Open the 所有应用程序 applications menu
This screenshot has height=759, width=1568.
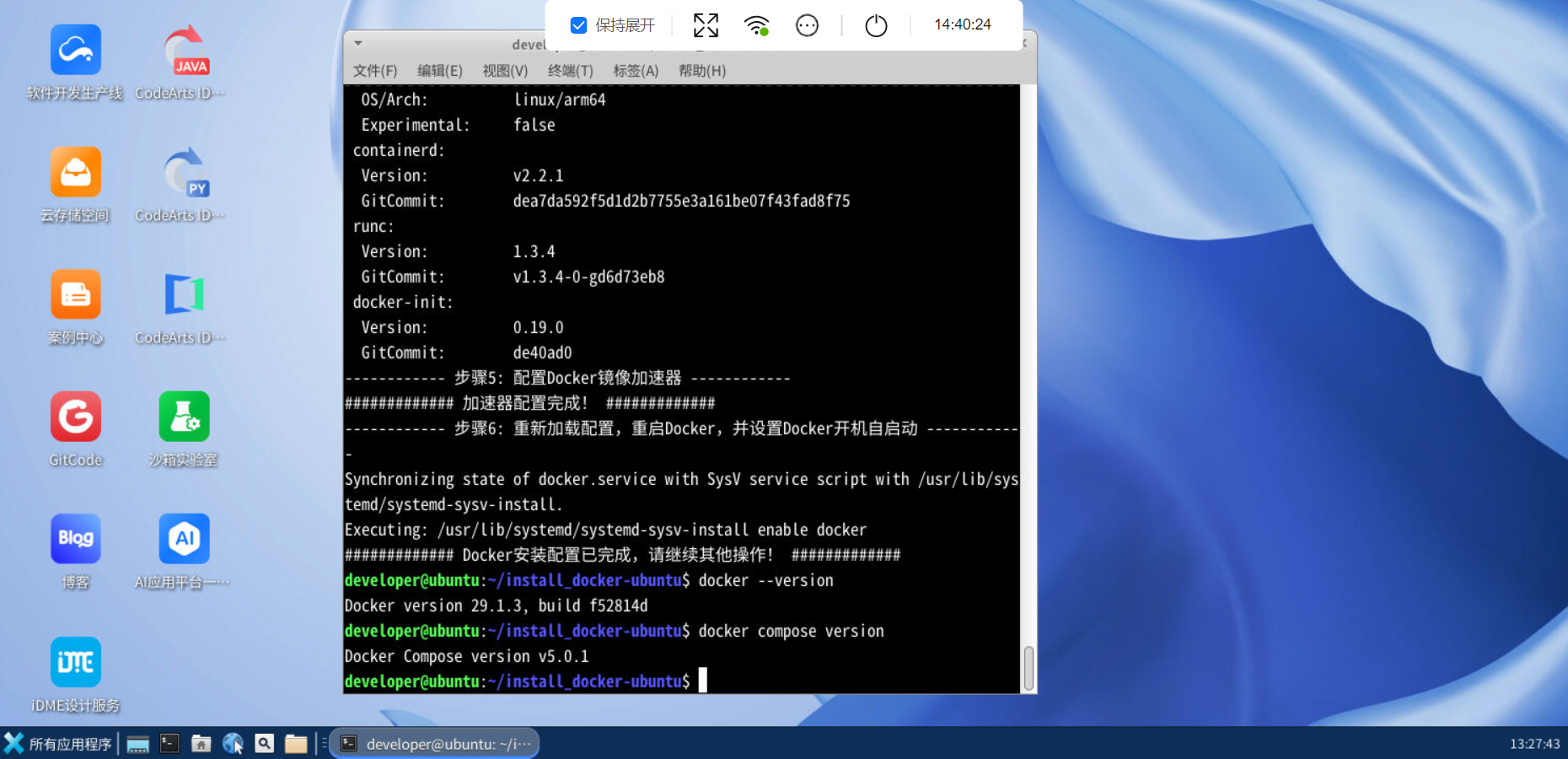point(58,744)
